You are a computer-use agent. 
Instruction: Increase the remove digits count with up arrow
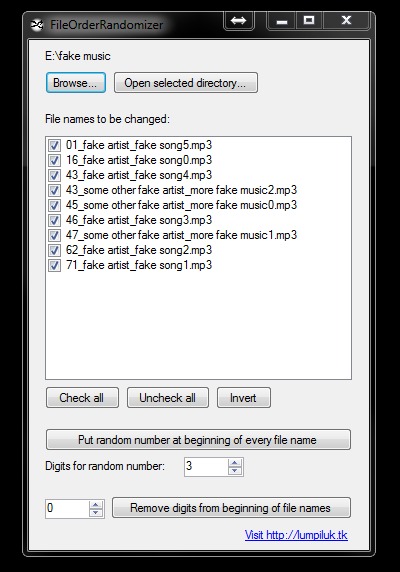click(96, 505)
